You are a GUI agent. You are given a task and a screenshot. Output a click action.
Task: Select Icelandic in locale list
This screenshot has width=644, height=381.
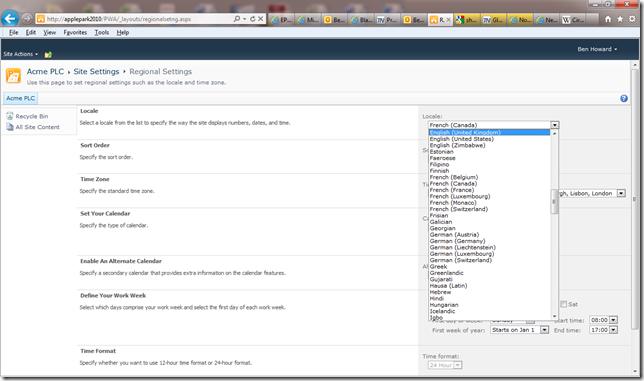coord(489,311)
